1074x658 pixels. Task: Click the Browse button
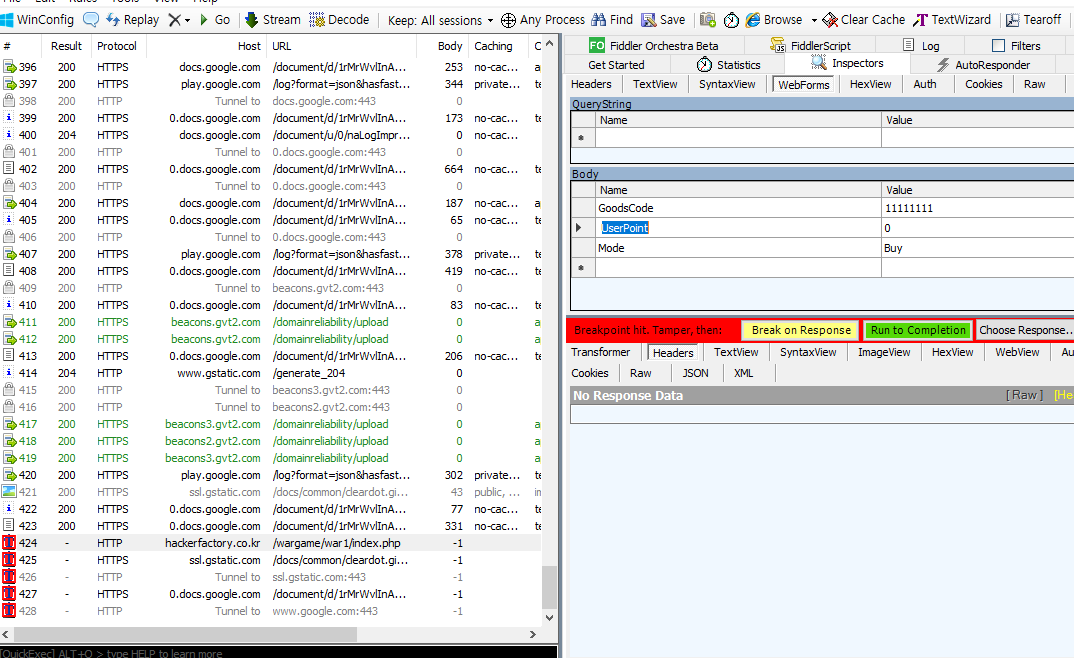(774, 20)
